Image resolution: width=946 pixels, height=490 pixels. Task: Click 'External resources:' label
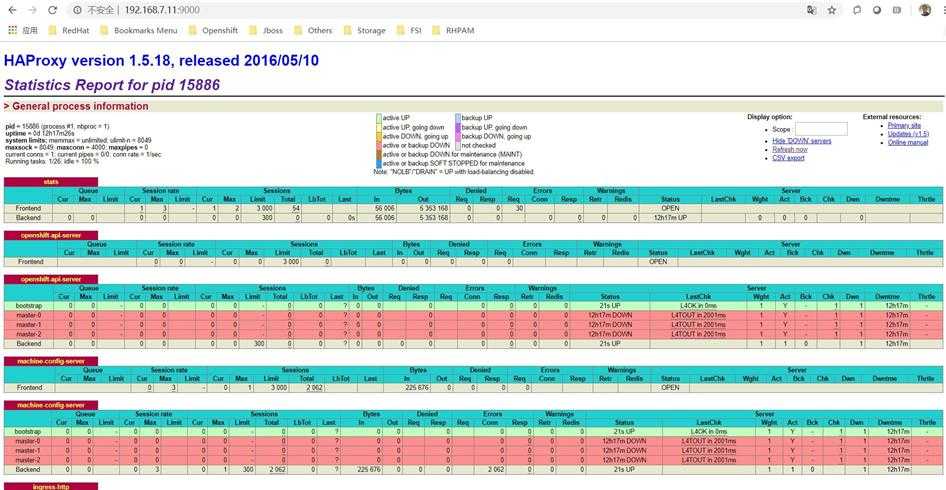coord(892,117)
